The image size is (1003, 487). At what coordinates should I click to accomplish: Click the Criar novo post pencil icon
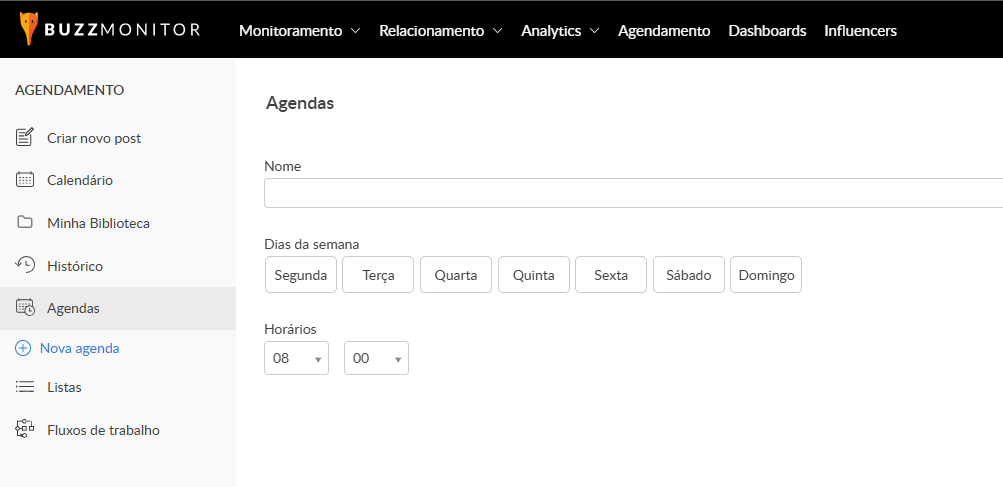click(x=25, y=138)
